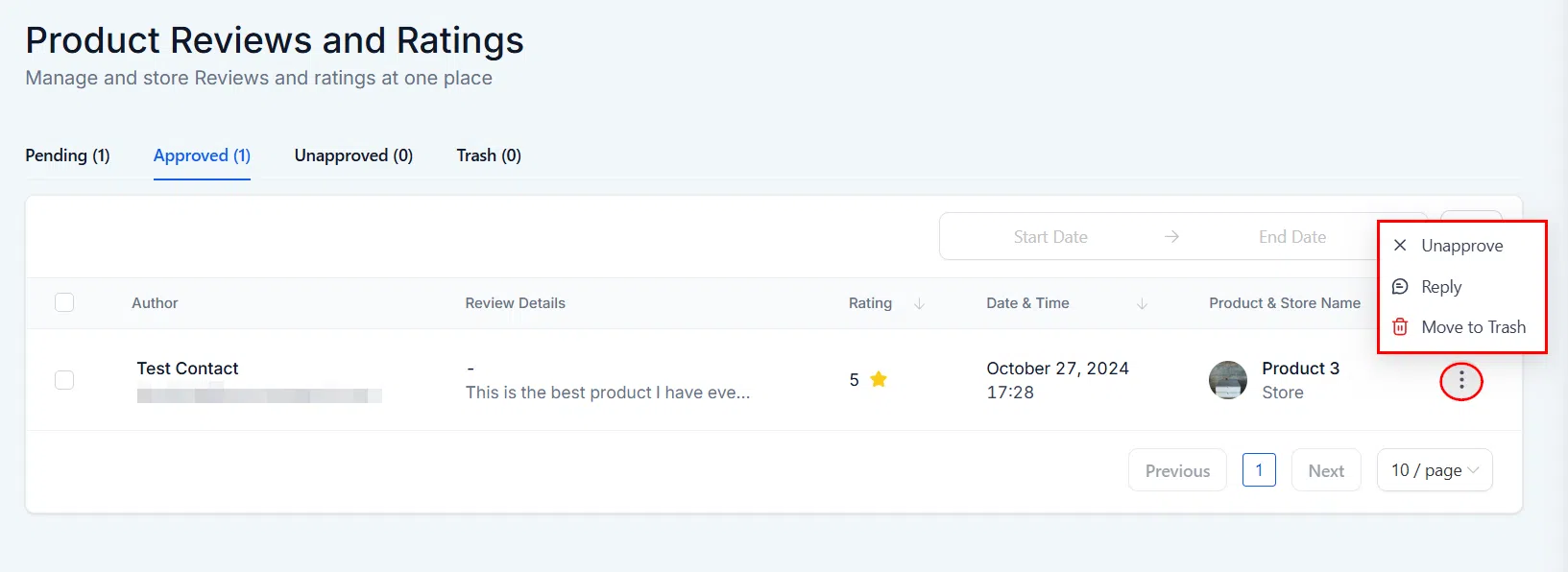Click the red trash bin icon
The image size is (1568, 572).
[x=1400, y=326]
